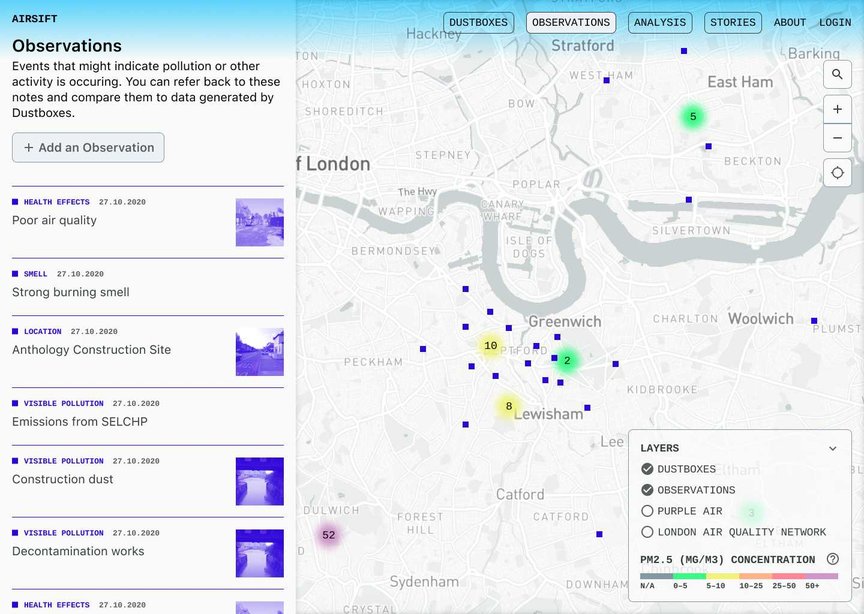Uncheck the Observations layer checkbox

coord(647,490)
